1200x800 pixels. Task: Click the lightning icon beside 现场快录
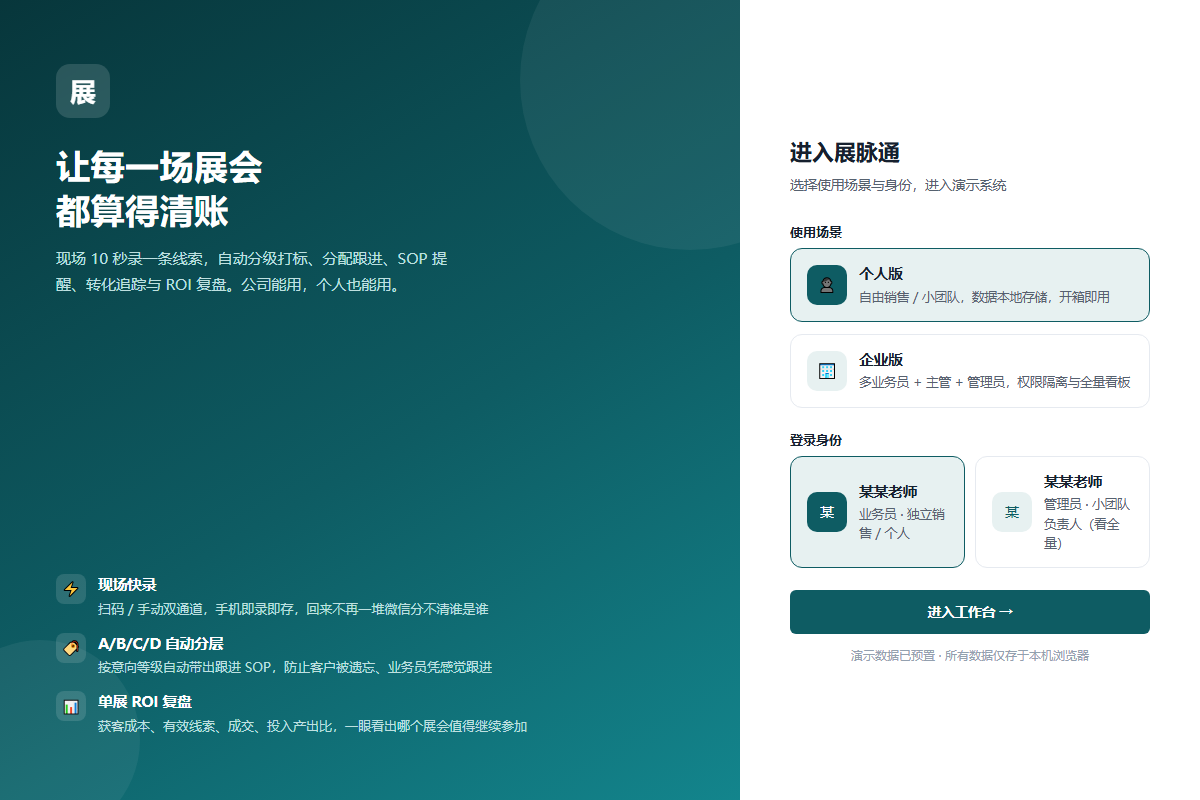click(x=71, y=589)
